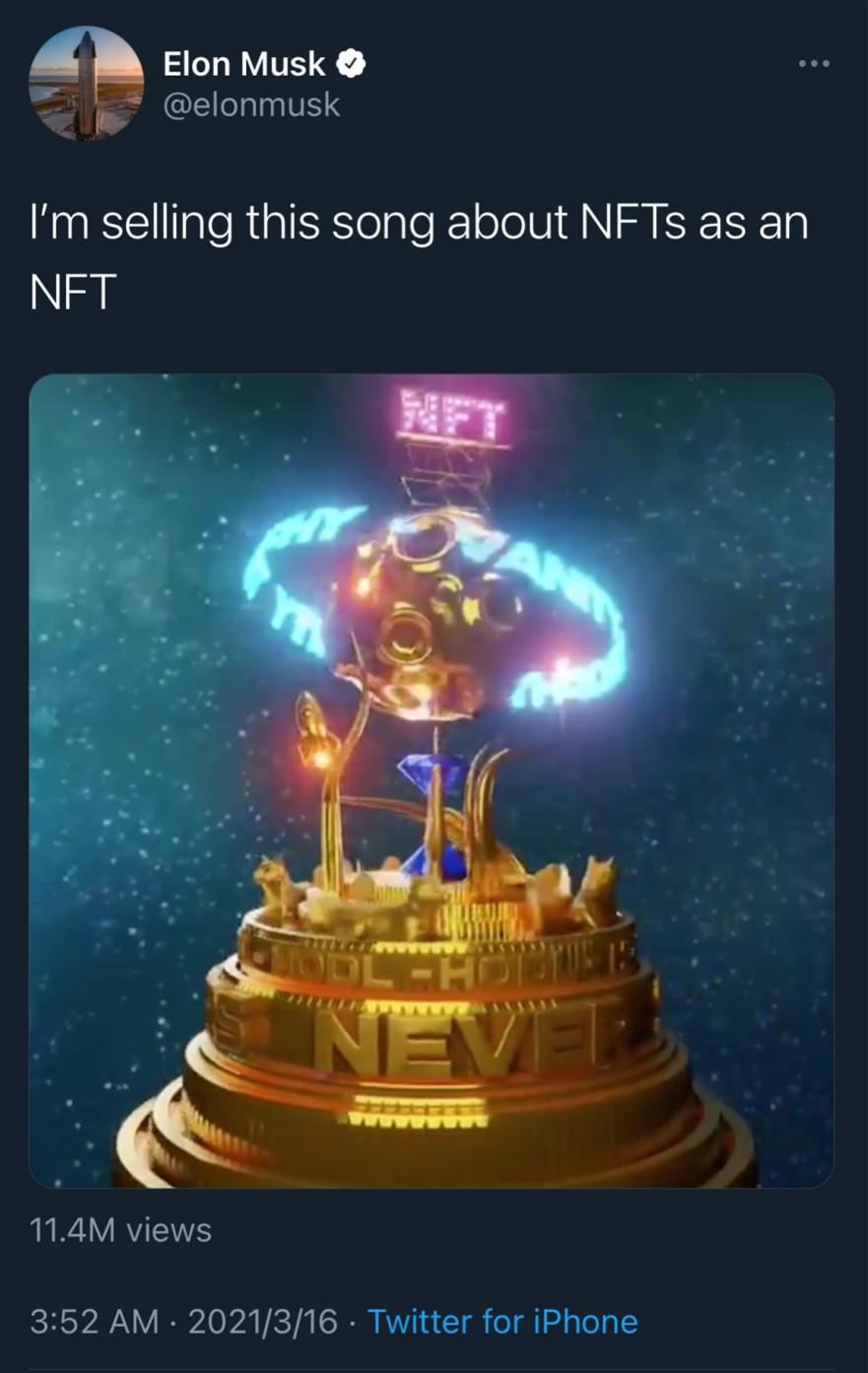
Task: Click the blue verified badge checkmark
Action: click(x=352, y=65)
